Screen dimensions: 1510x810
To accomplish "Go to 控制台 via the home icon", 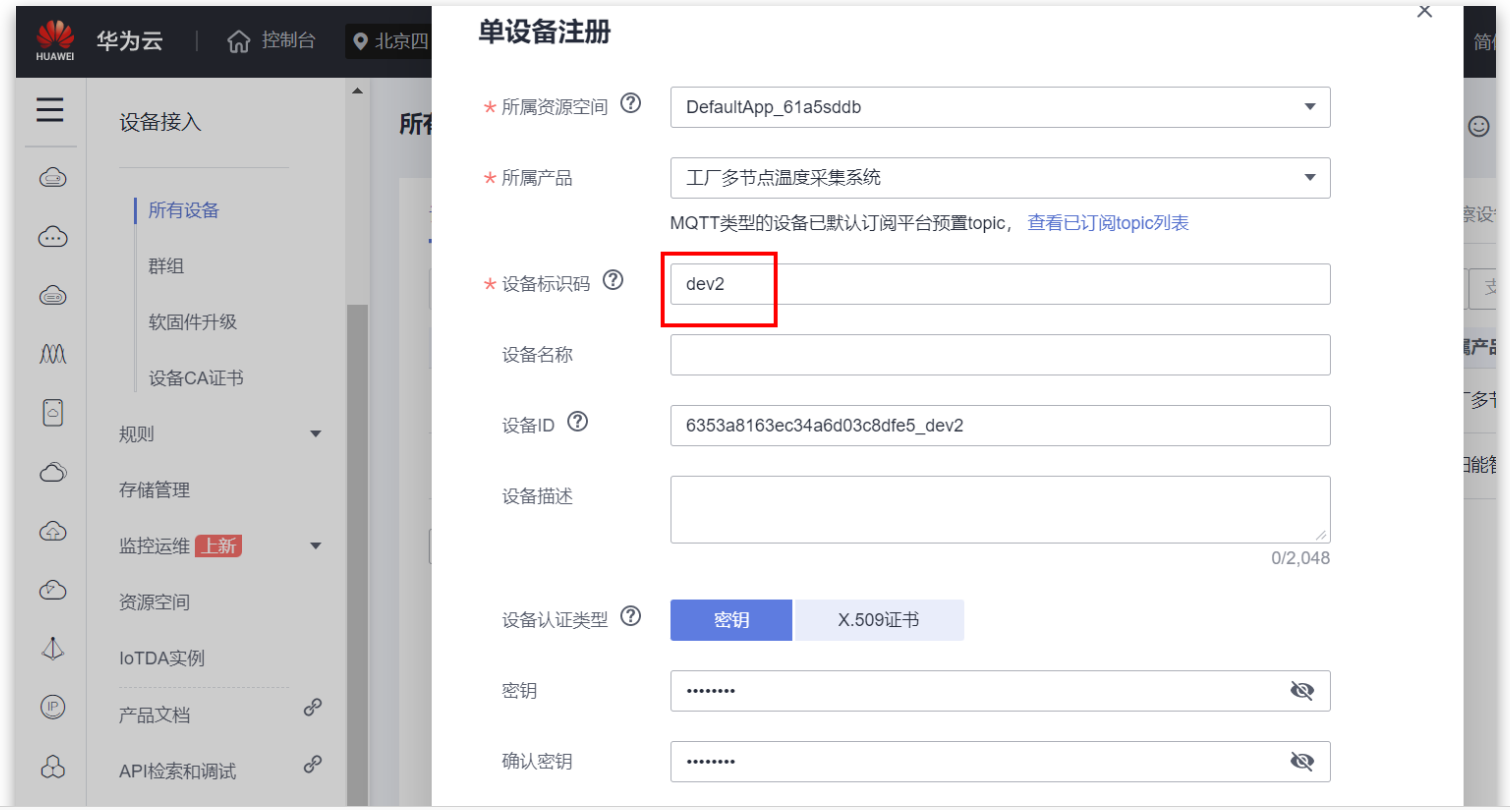I will 239,41.
